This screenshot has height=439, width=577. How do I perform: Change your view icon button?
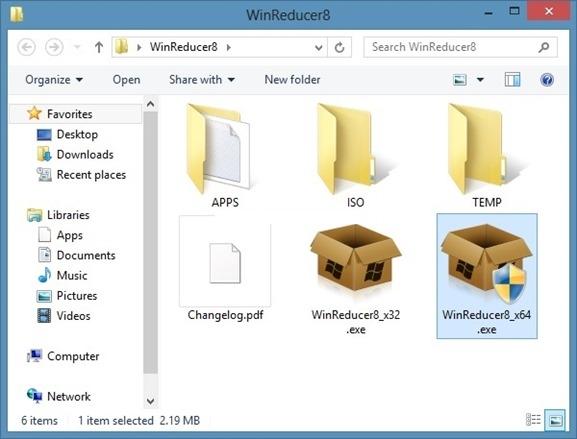pyautogui.click(x=460, y=80)
